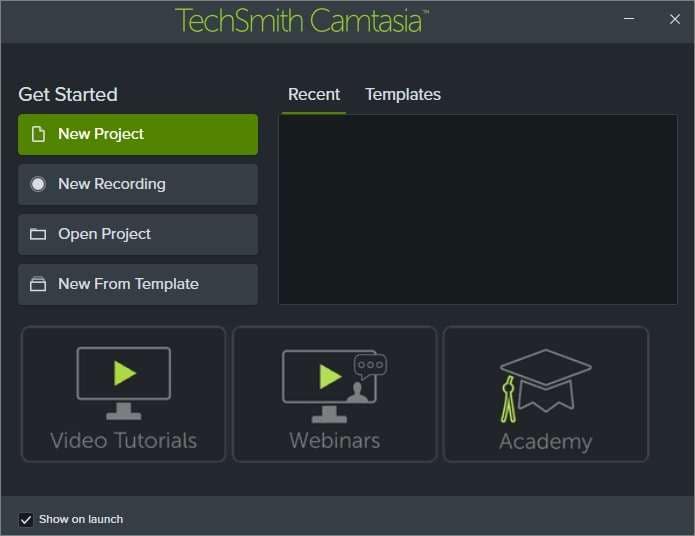Click the Video Tutorials monitor play icon
Image resolution: width=695 pixels, height=536 pixels.
tap(124, 383)
